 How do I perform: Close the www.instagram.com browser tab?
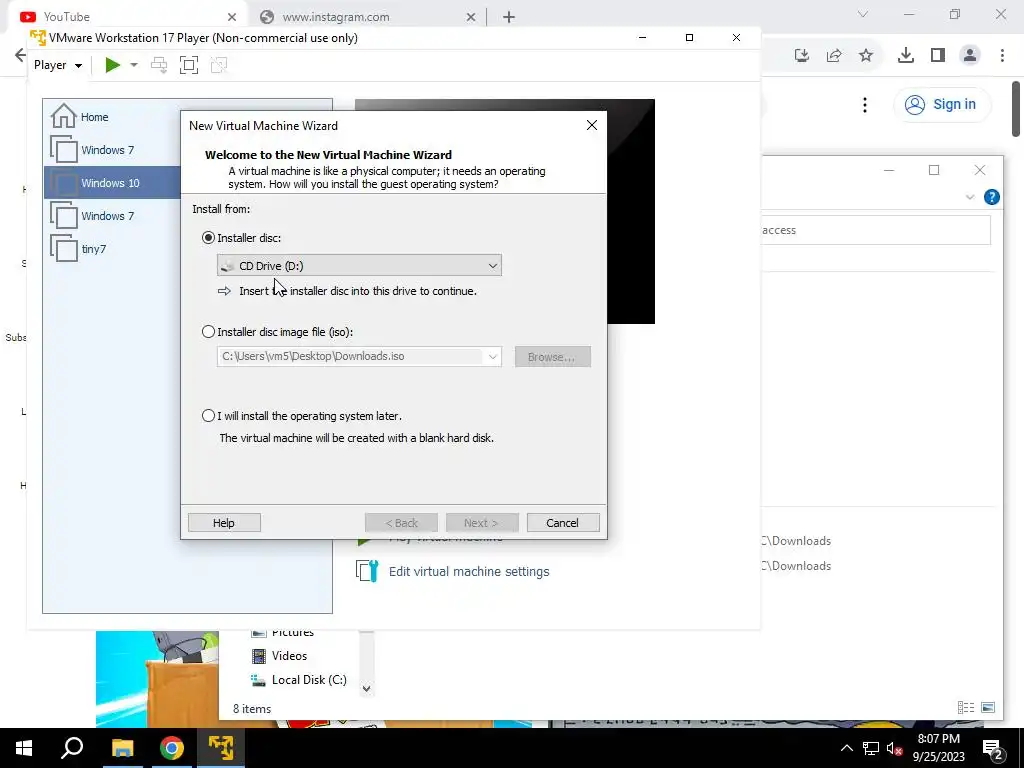pos(471,17)
